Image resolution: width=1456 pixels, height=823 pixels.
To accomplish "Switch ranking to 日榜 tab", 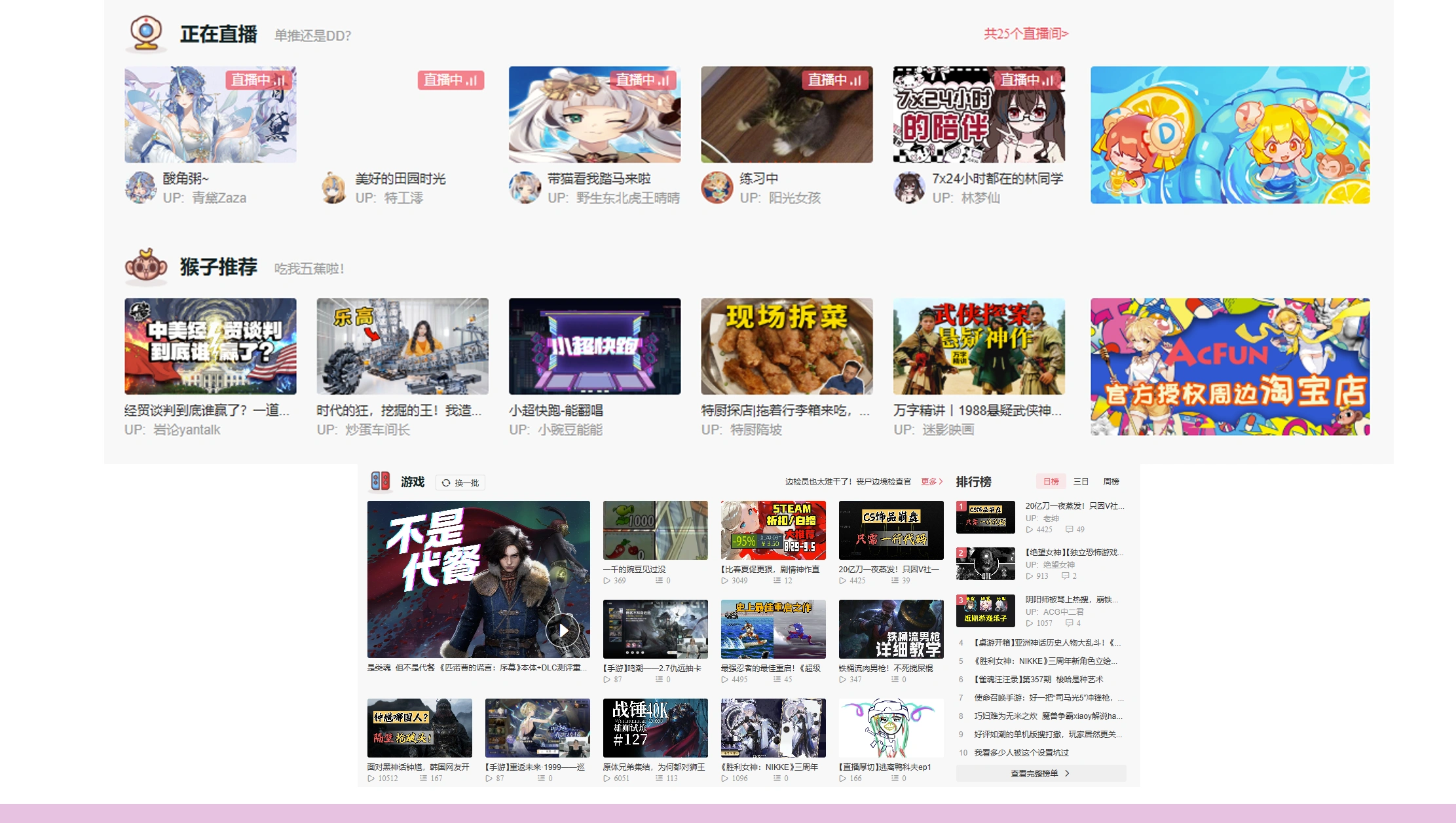I will tap(1051, 481).
